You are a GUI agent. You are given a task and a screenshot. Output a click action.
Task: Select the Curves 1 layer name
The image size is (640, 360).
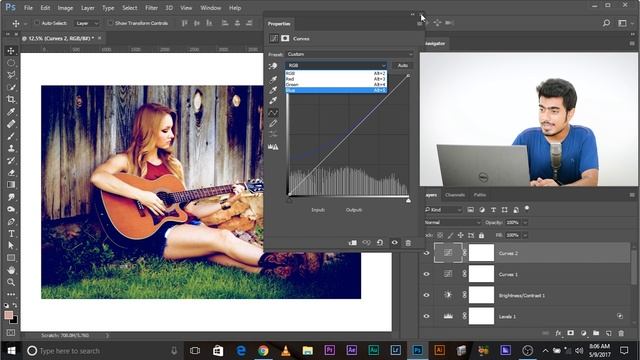[508, 274]
